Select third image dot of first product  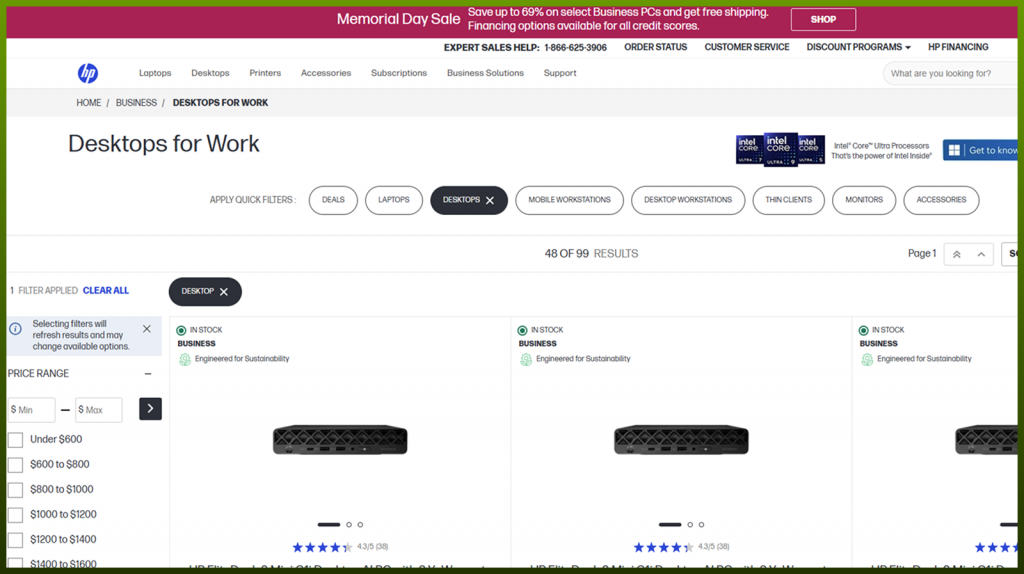pyautogui.click(x=360, y=525)
